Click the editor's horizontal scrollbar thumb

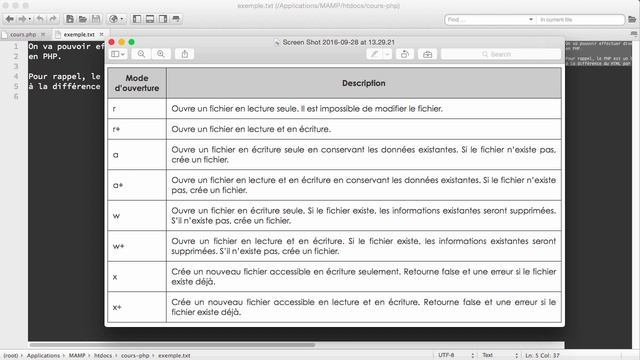172,345
